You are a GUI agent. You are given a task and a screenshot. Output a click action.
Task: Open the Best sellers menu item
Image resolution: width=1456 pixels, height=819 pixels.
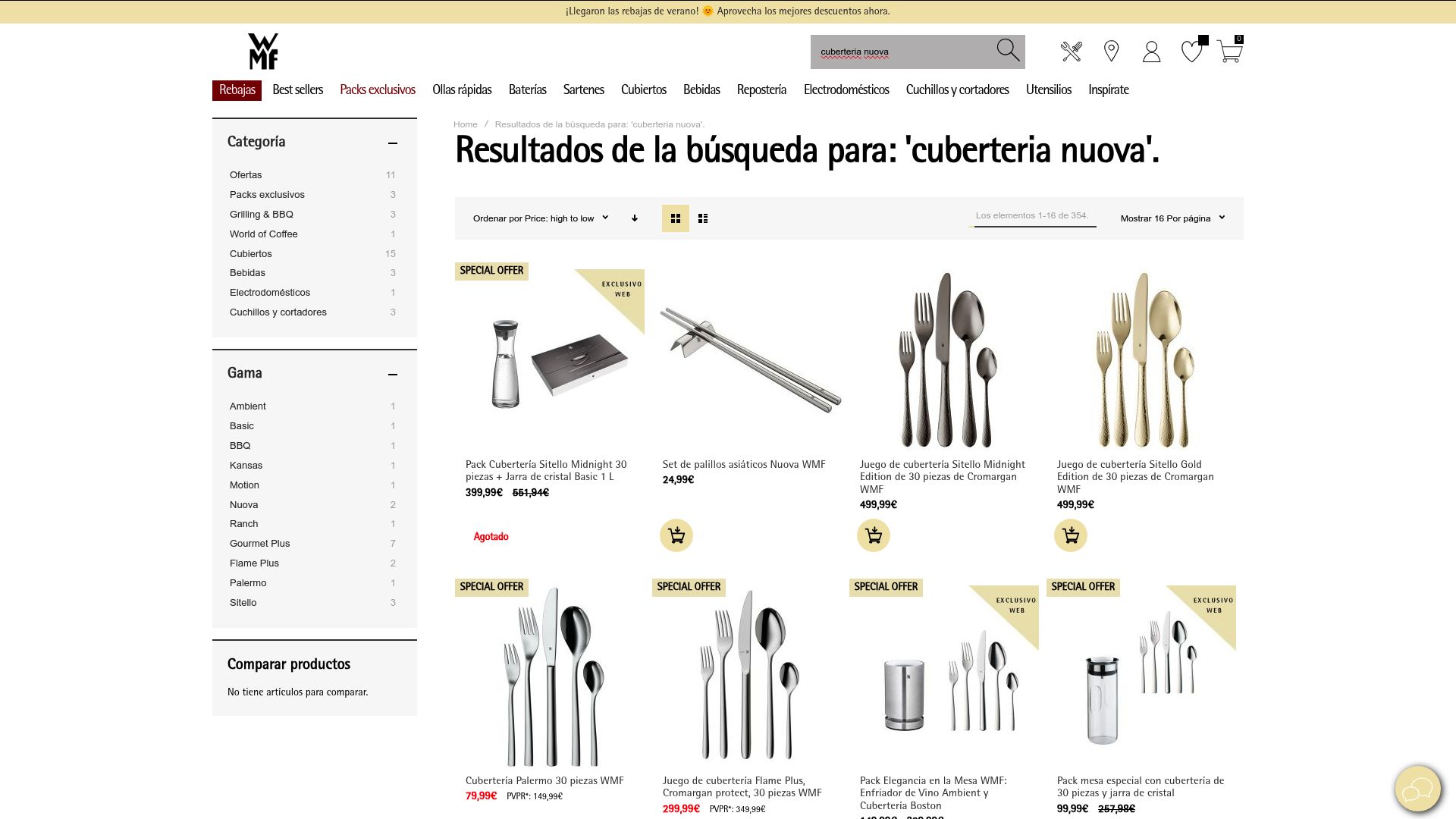tap(298, 89)
